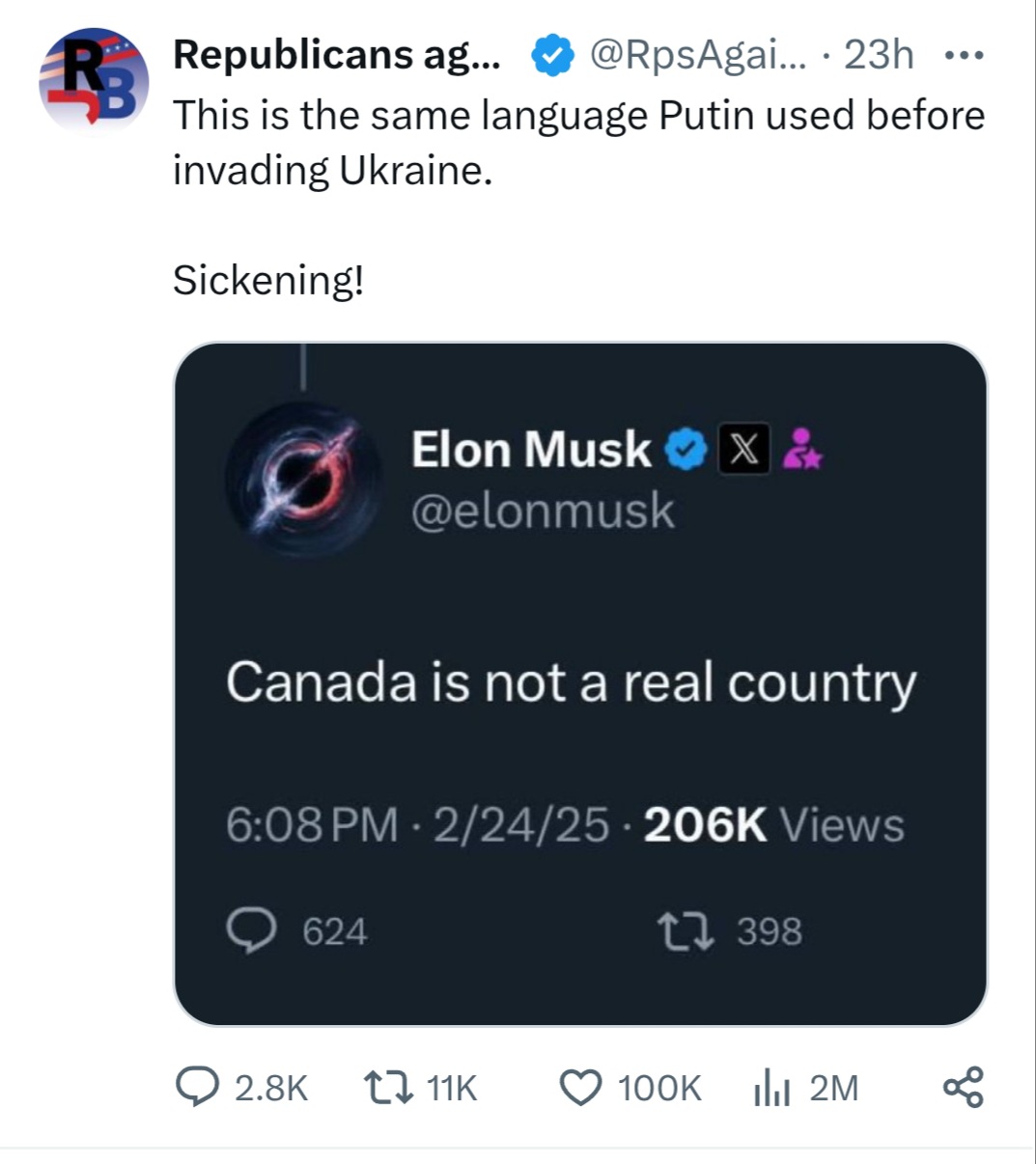1036x1164 pixels.
Task: Select the @elonmusk handle text
Action: point(543,511)
